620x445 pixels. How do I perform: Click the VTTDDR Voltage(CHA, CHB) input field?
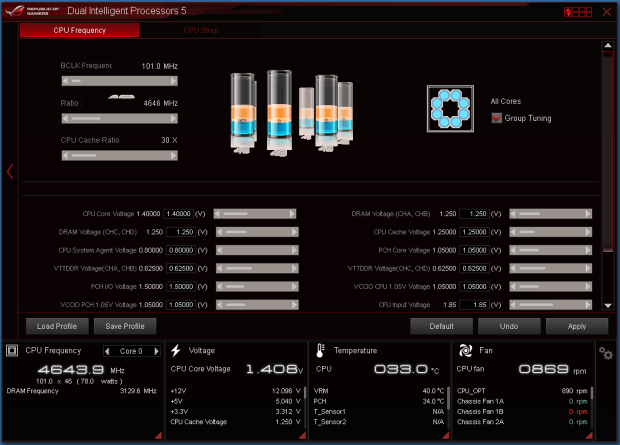coord(181,268)
